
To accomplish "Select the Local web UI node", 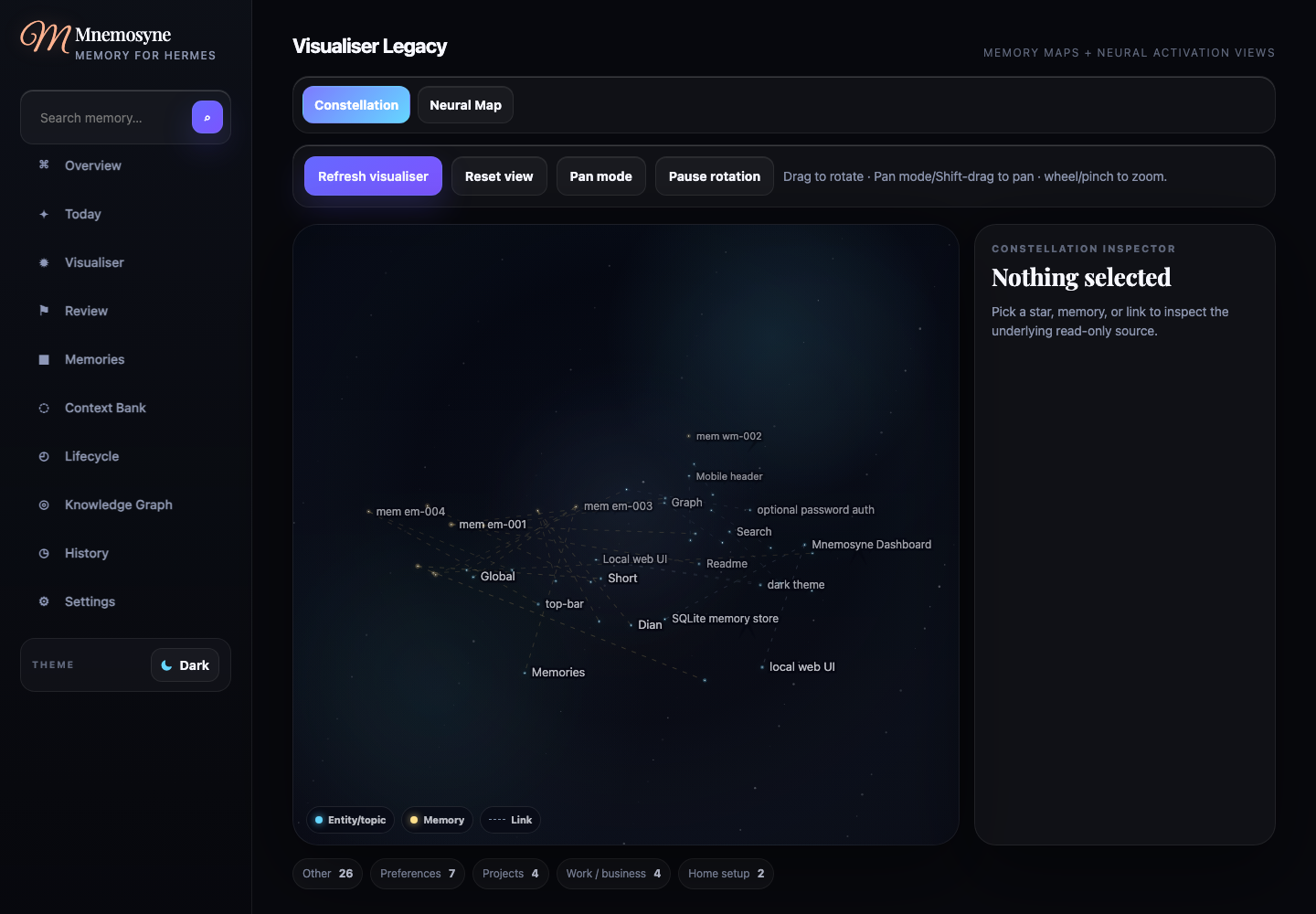I will point(596,559).
